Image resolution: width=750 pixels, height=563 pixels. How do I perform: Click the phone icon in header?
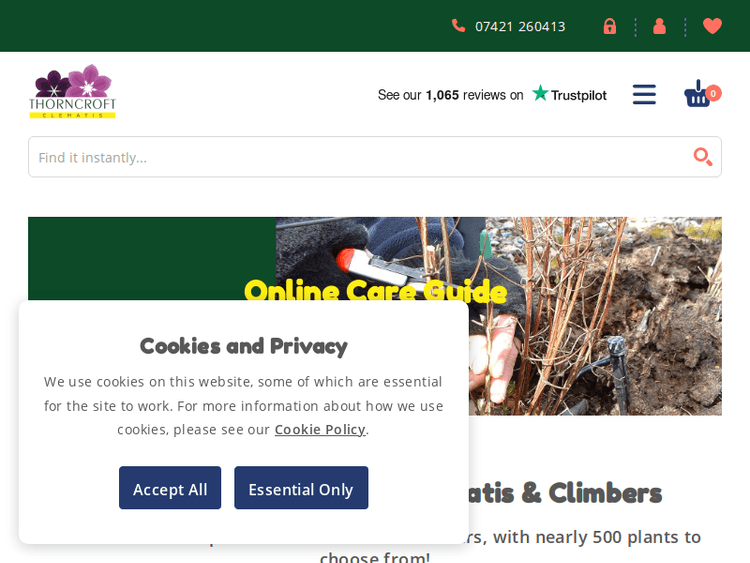458,26
